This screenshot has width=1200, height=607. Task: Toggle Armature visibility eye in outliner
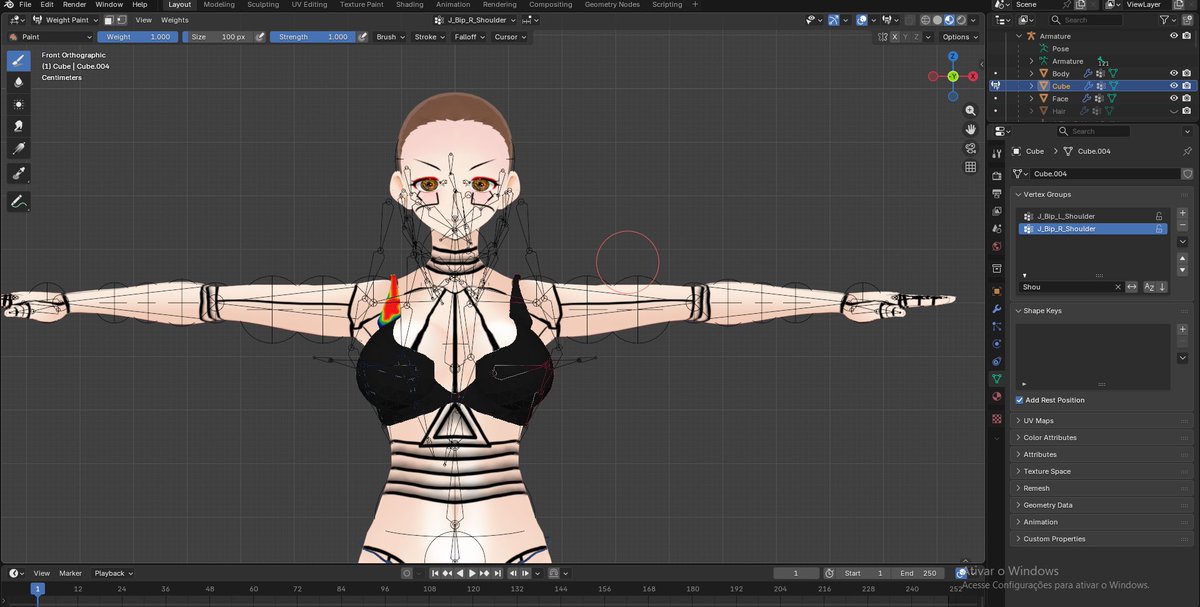(x=1174, y=36)
